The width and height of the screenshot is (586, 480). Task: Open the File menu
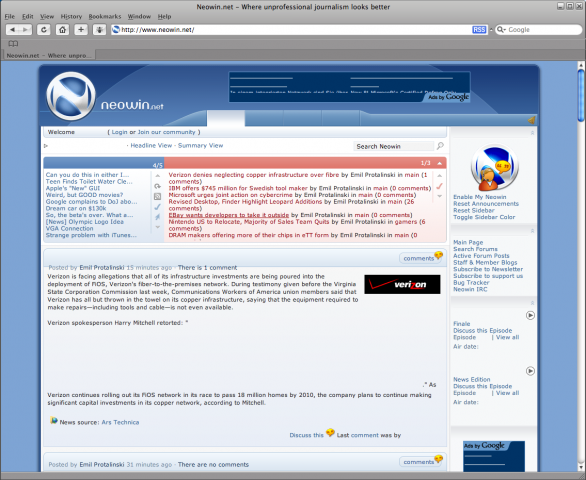[x=10, y=16]
